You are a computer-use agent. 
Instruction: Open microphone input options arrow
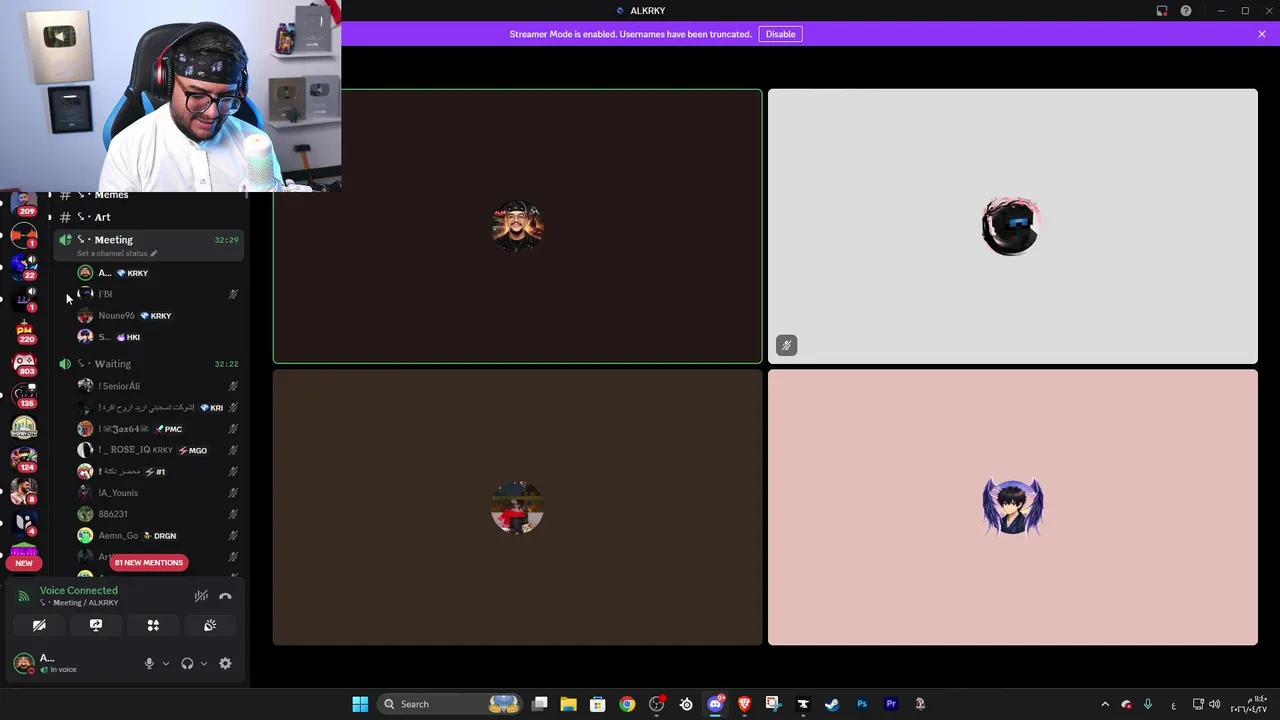click(166, 663)
